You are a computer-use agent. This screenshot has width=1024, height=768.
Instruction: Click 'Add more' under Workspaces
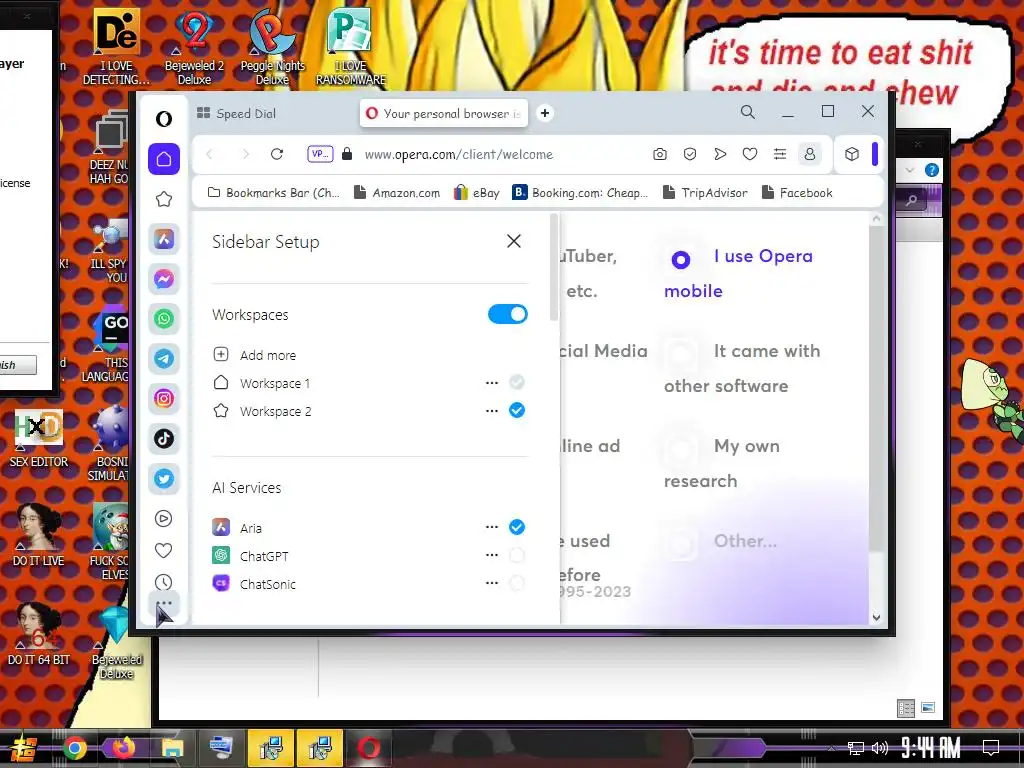(255, 355)
